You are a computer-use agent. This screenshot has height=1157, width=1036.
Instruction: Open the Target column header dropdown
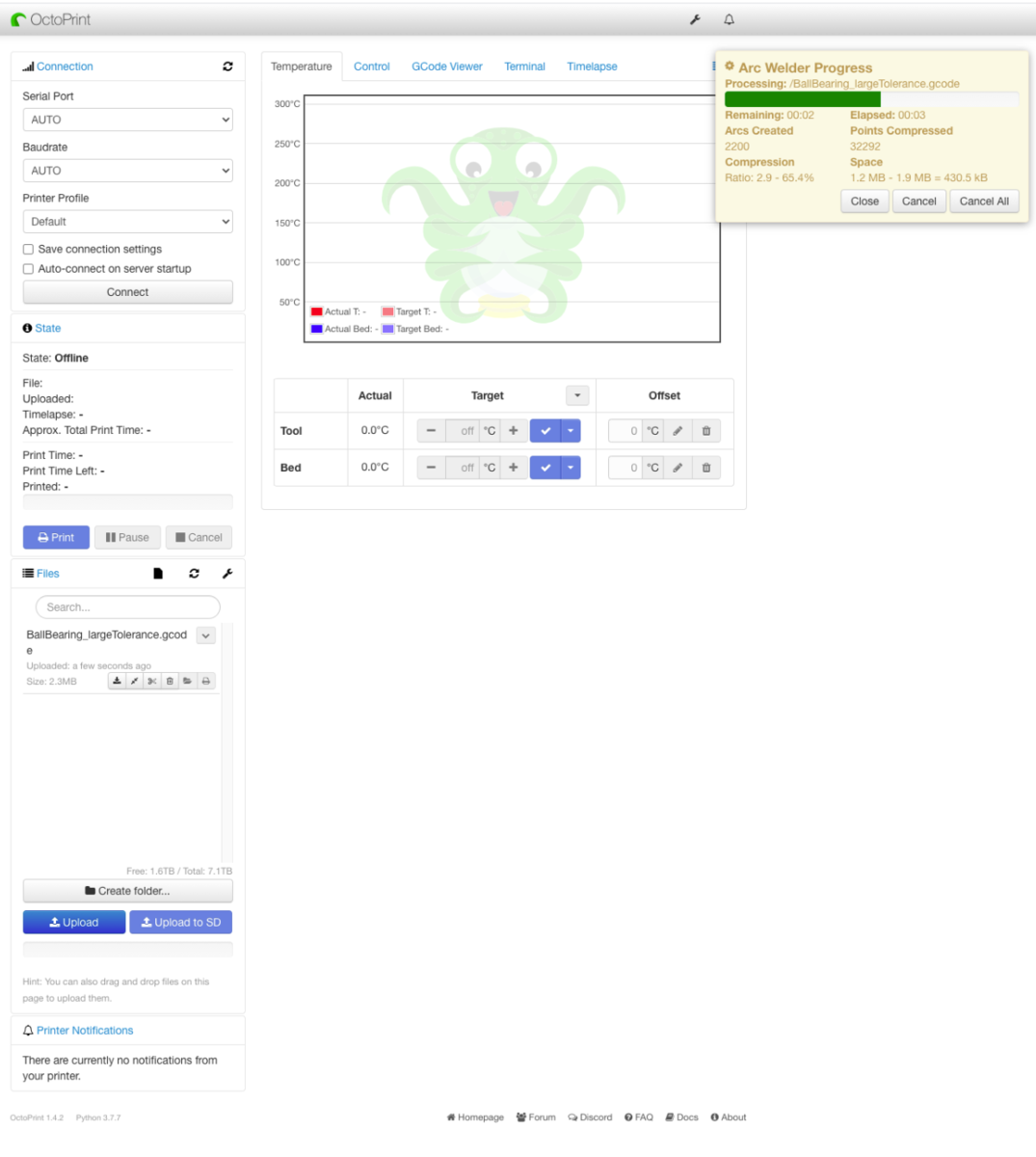coord(577,395)
